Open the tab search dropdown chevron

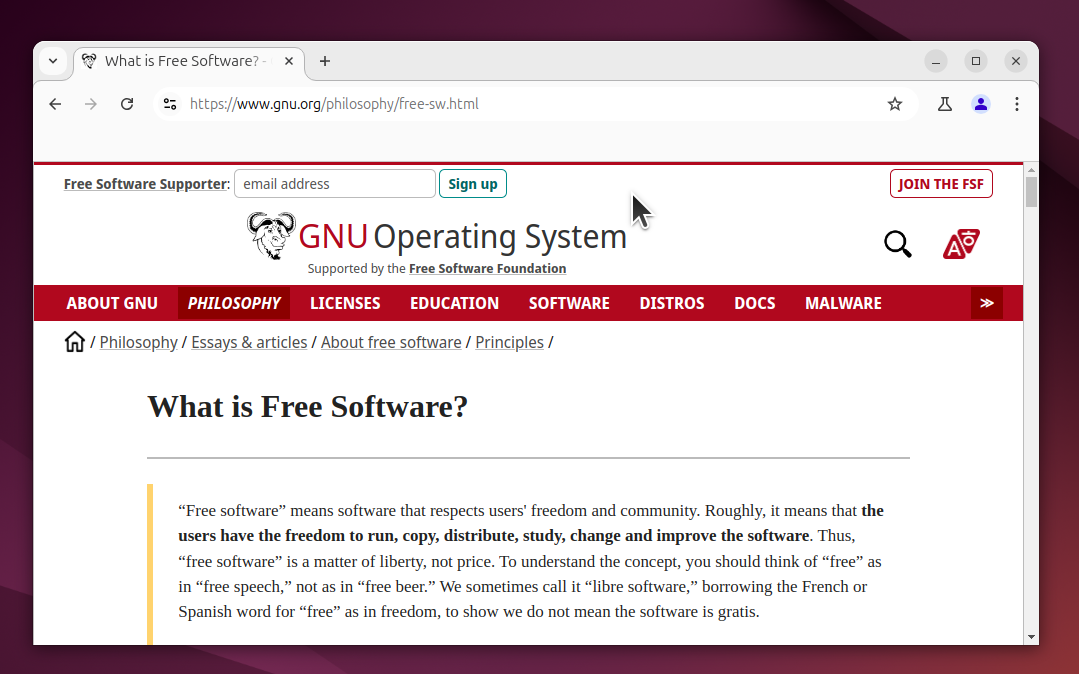(x=53, y=61)
